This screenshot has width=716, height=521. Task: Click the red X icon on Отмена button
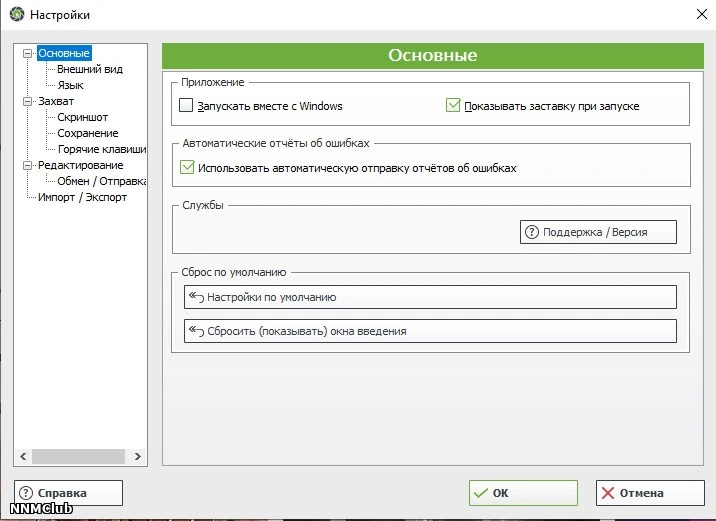[x=608, y=493]
